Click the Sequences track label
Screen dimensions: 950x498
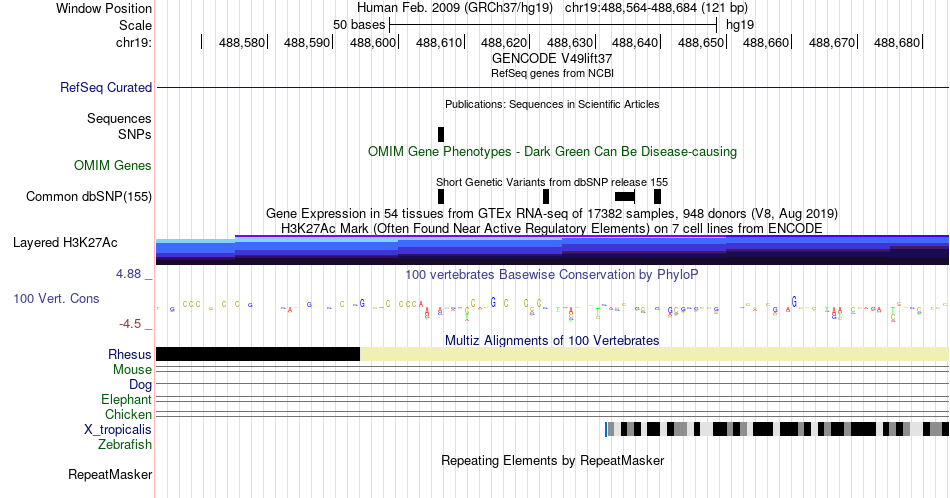point(119,118)
